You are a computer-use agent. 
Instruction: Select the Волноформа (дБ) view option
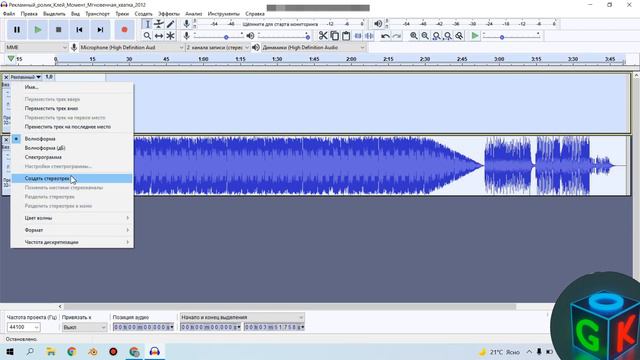tap(72, 148)
